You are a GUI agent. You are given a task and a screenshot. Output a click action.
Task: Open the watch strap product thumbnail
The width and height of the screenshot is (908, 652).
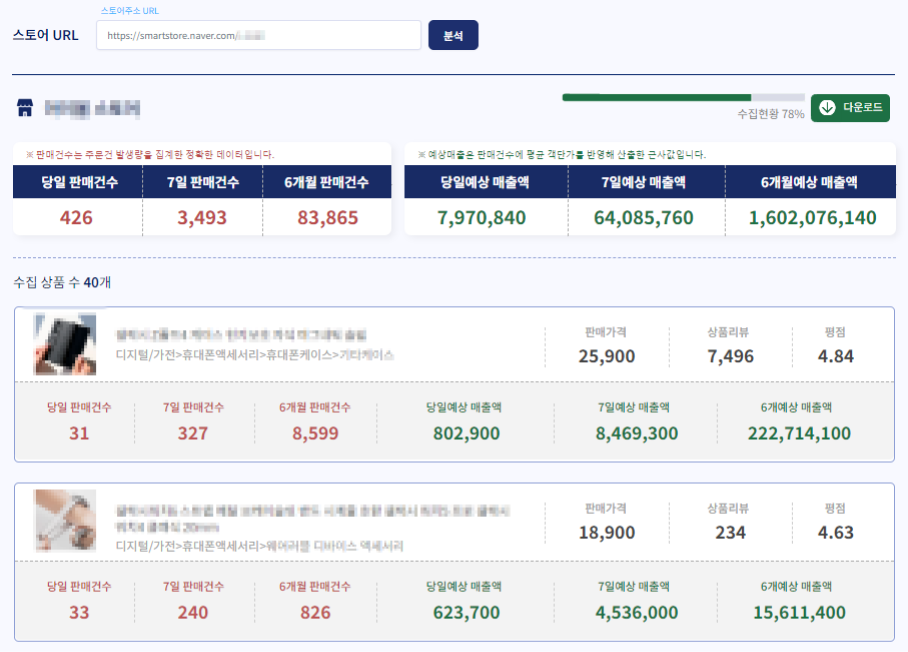pos(65,517)
